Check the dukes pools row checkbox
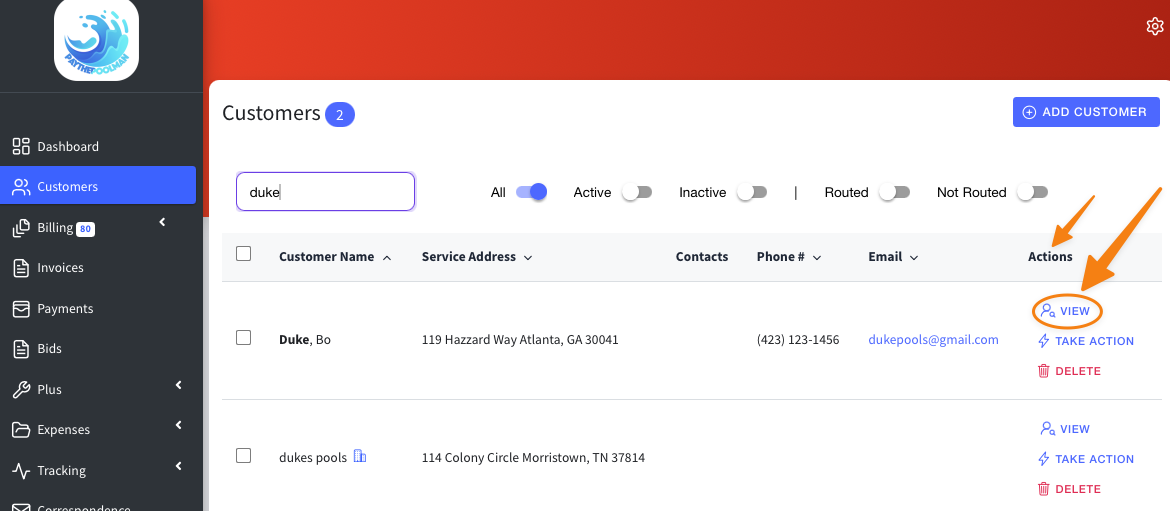Viewport: 1170px width, 511px height. click(243, 455)
